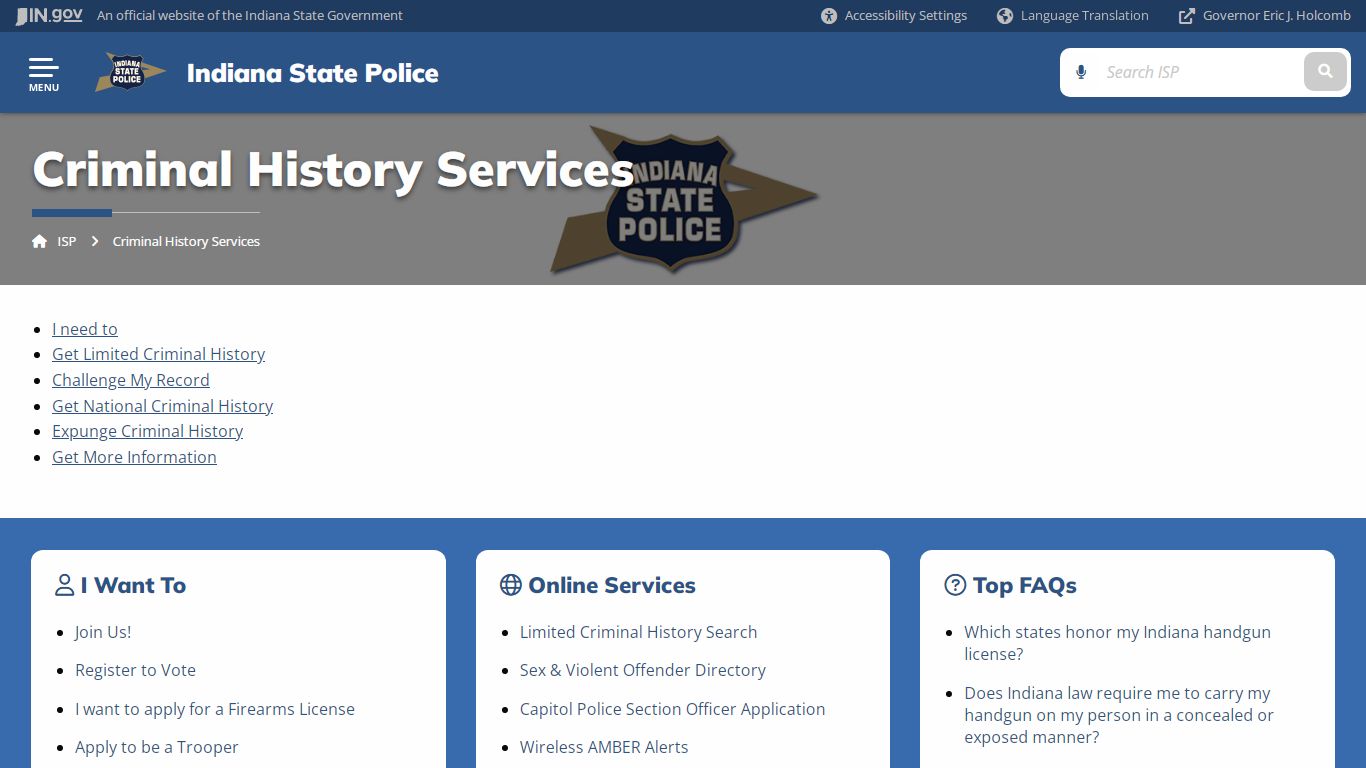
Task: Open 'Which states honor my Indiana handgun license?' FAQ
Action: pyautogui.click(x=1117, y=643)
